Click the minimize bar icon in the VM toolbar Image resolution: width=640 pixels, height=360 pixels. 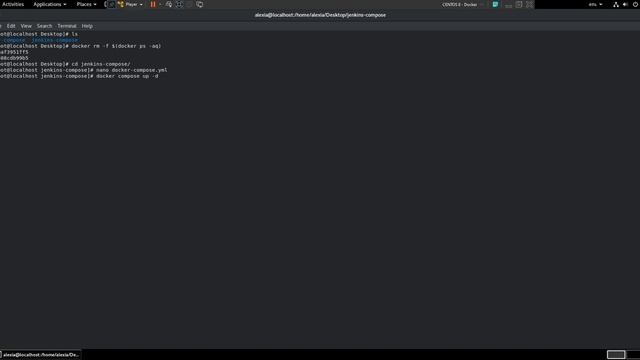click(508, 5)
